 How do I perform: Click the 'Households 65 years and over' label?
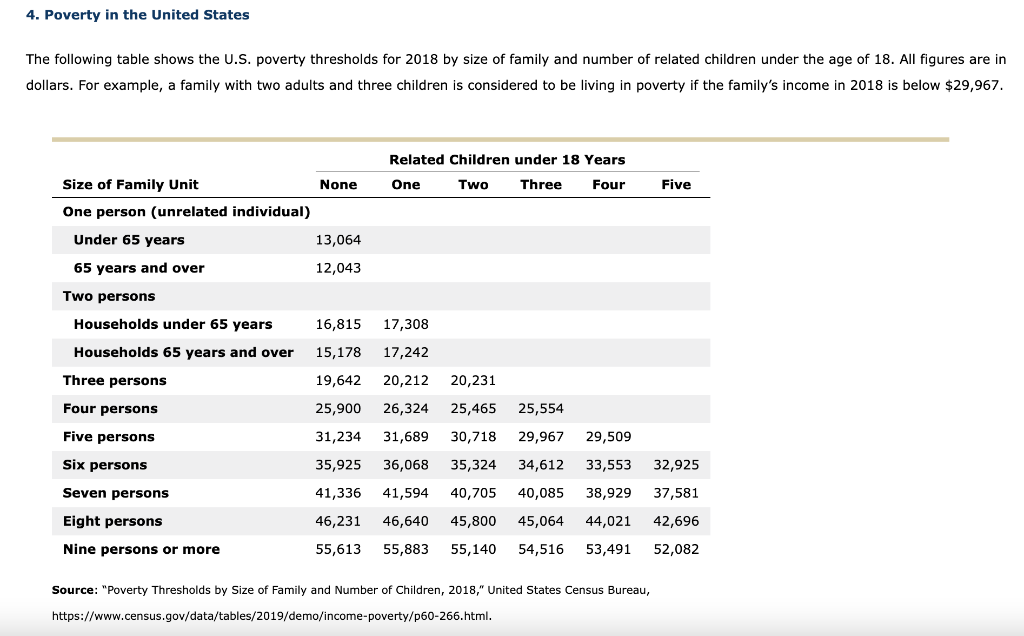183,352
